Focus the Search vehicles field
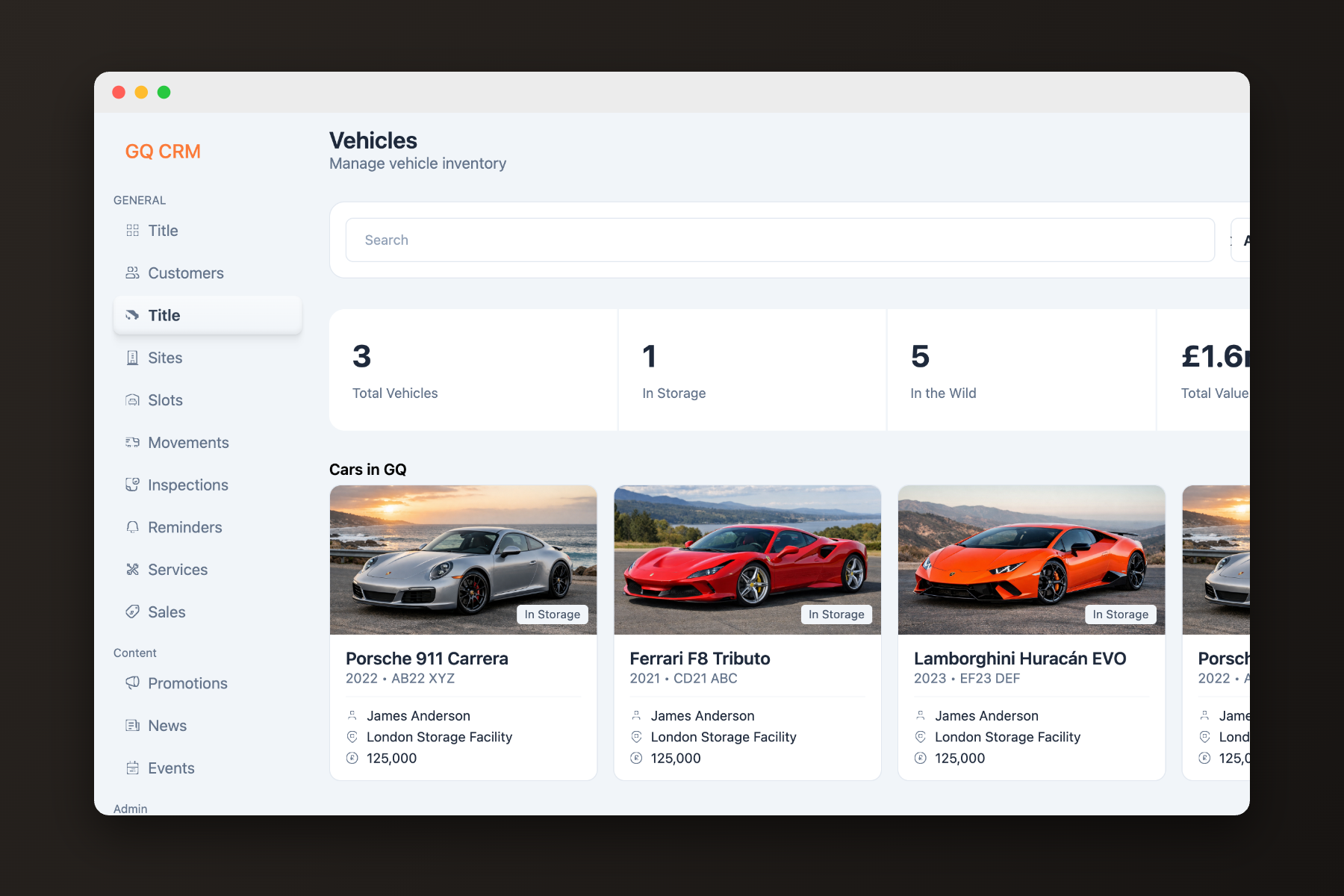The image size is (1344, 896). point(780,240)
